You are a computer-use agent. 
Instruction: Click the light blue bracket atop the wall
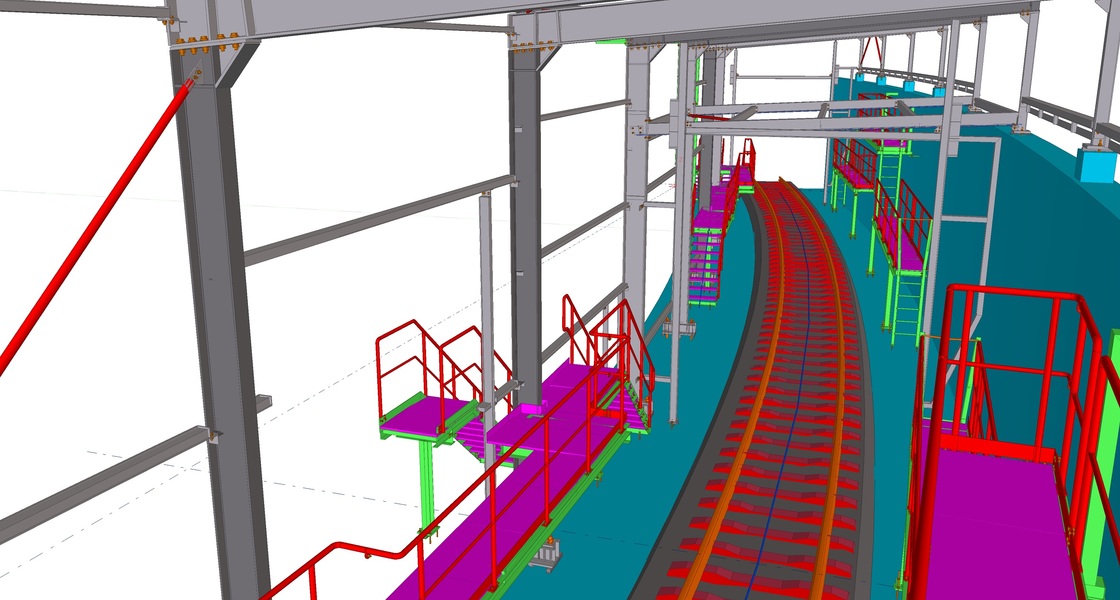pyautogui.click(x=1096, y=162)
